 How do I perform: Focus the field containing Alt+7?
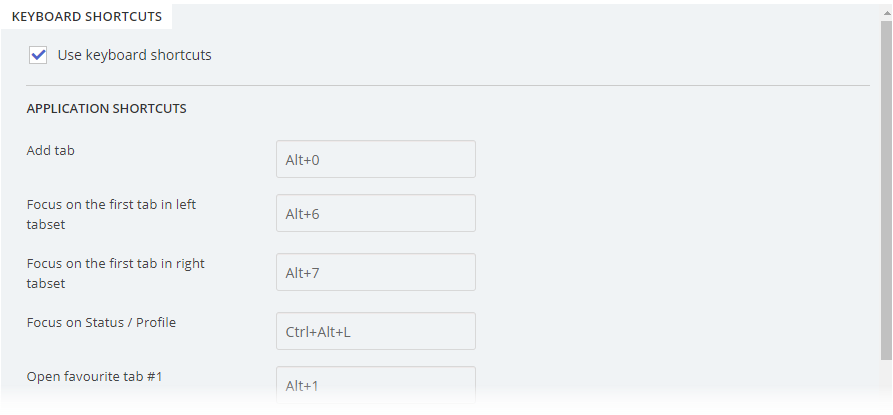point(375,272)
